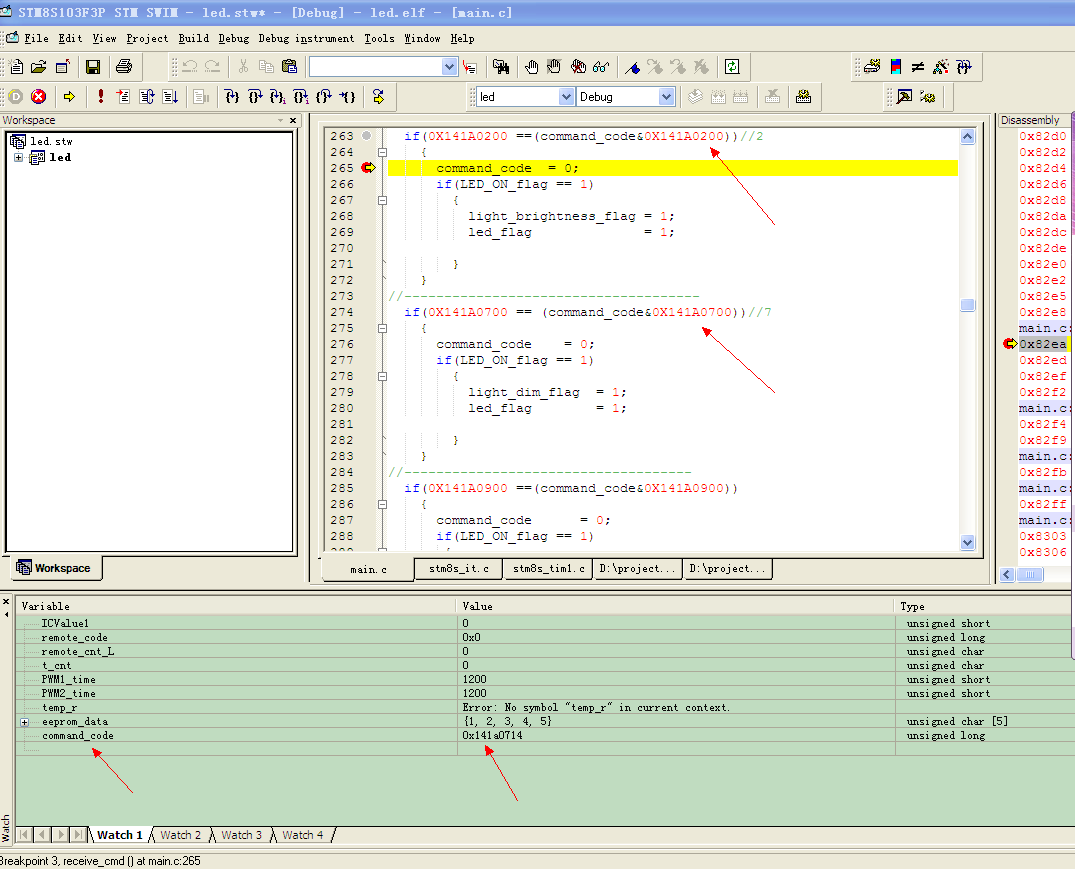Toggle the gray breakpoint on line 263
This screenshot has width=1075, height=869.
click(x=367, y=136)
